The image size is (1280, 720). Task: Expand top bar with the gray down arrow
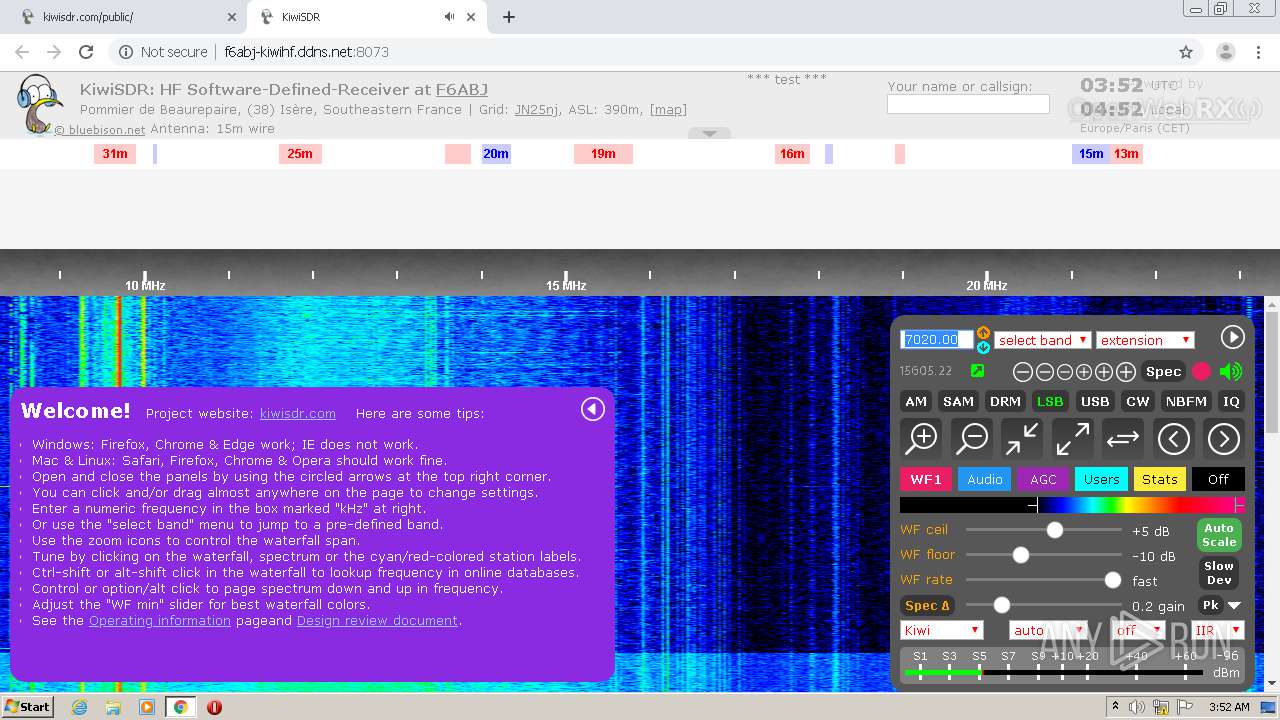709,133
